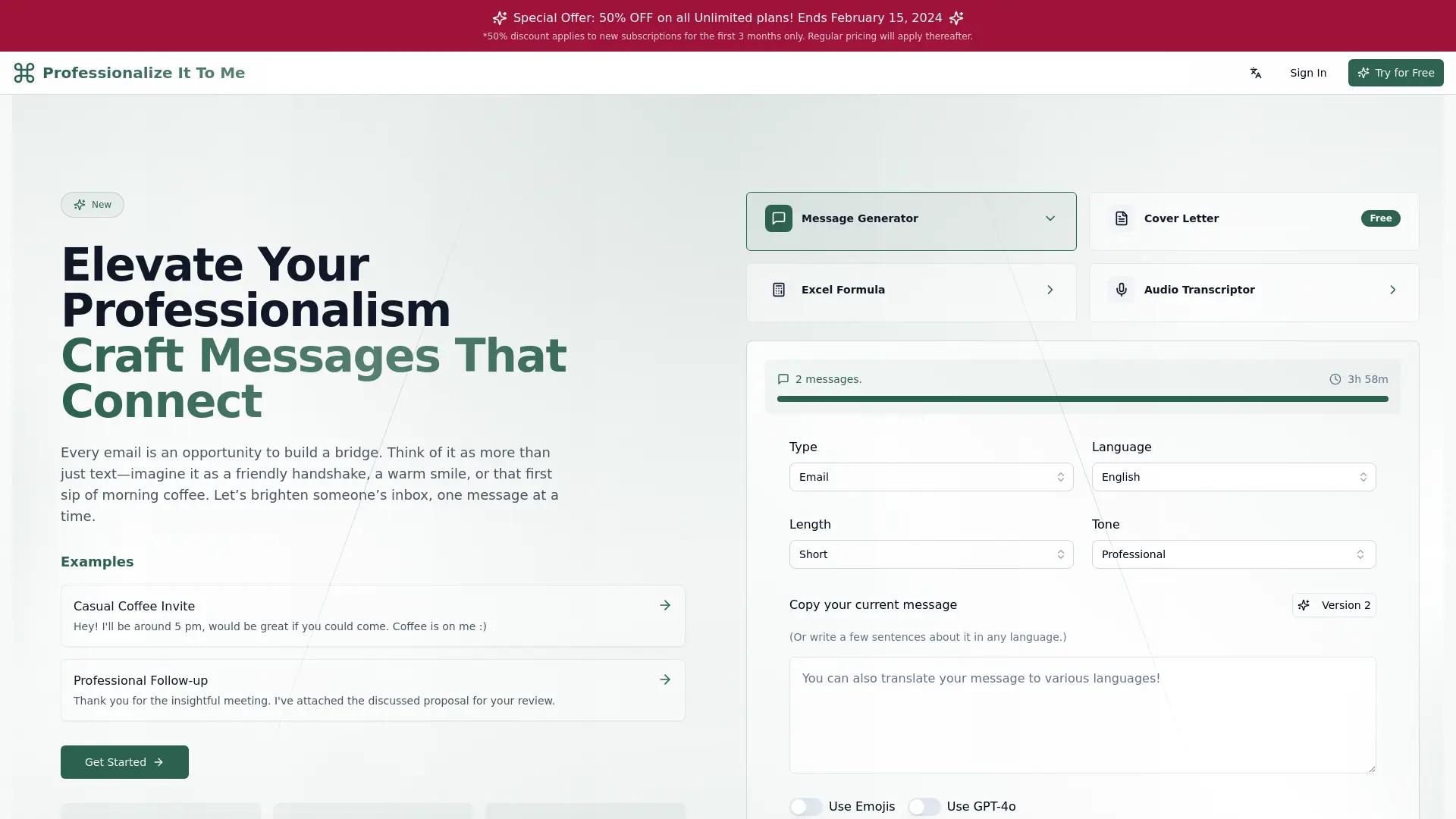Enable the Use GPT-4o toggle
The height and width of the screenshot is (819, 1456).
(924, 806)
